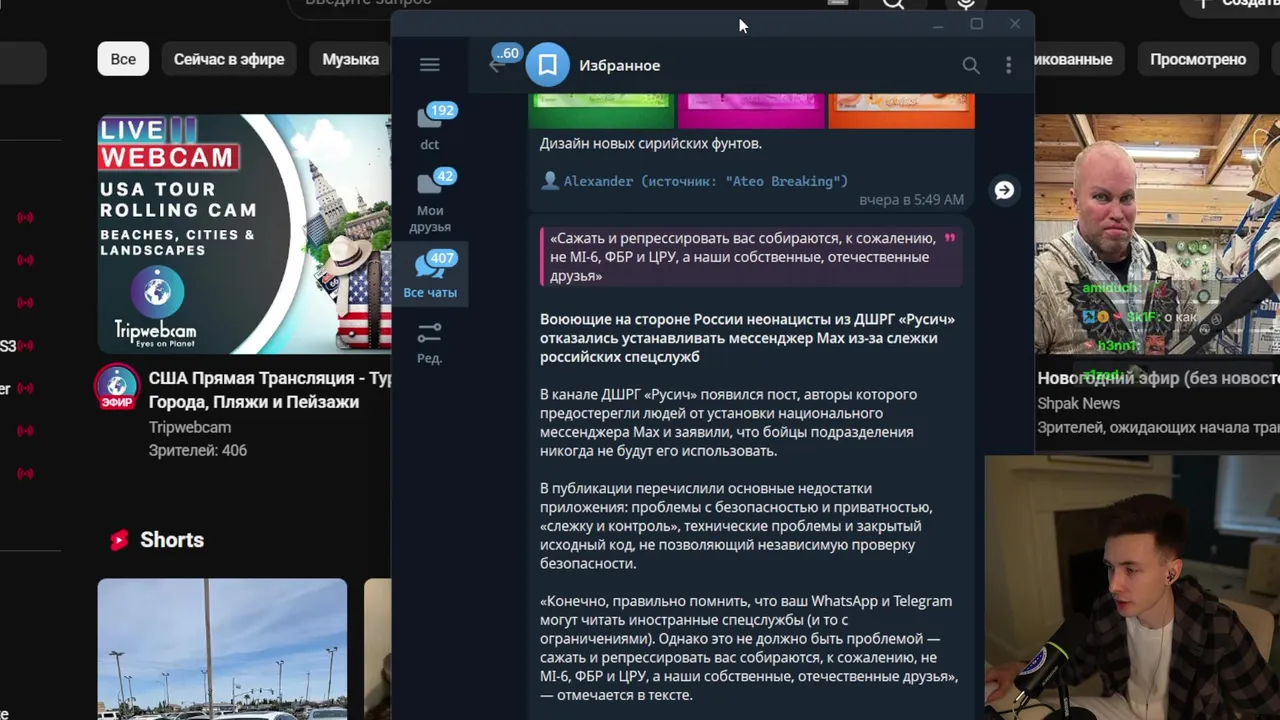Open the Shpak News channel link
The image size is (1280, 720).
tap(1078, 403)
